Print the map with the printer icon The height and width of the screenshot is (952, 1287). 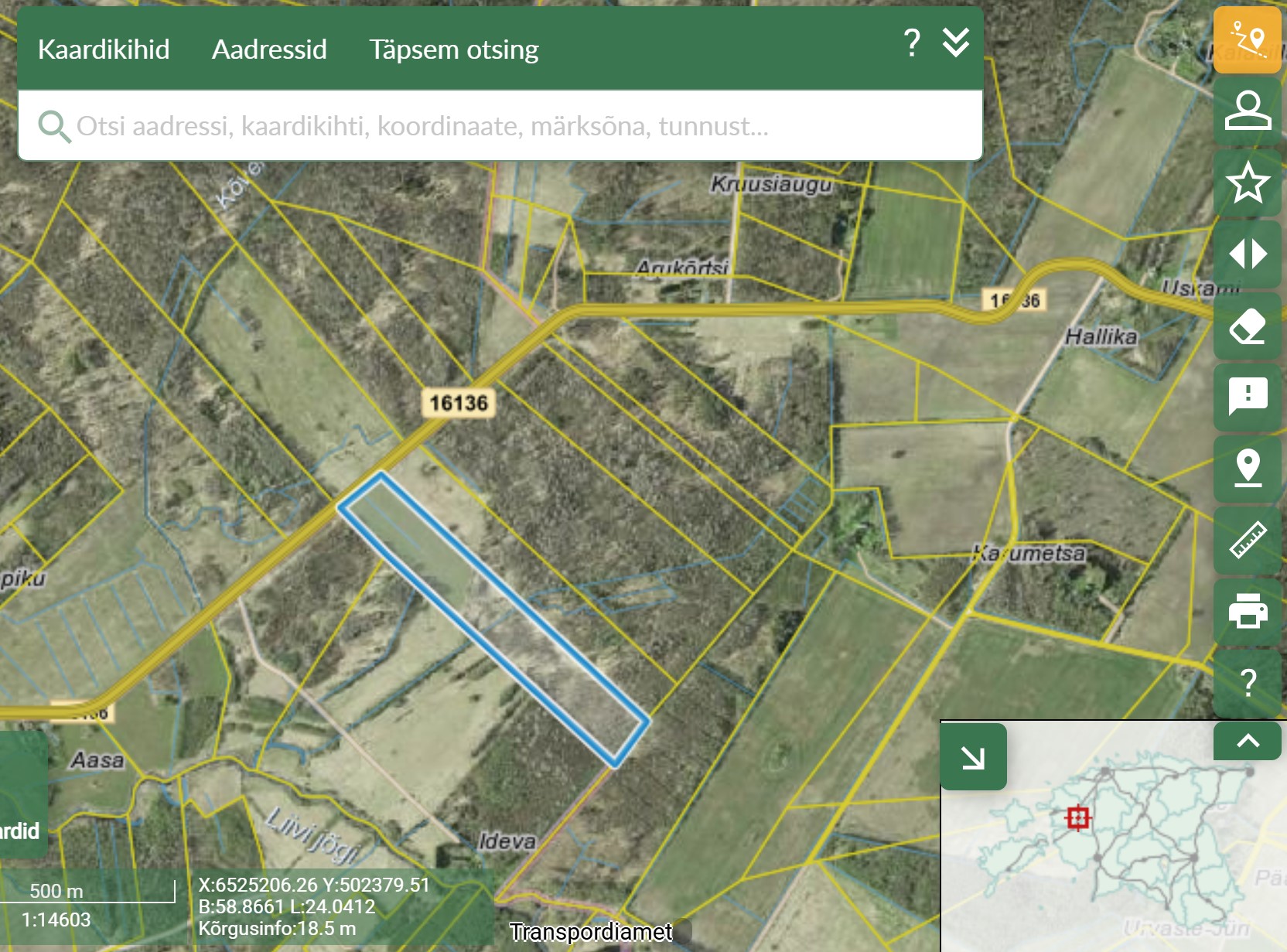click(x=1247, y=612)
